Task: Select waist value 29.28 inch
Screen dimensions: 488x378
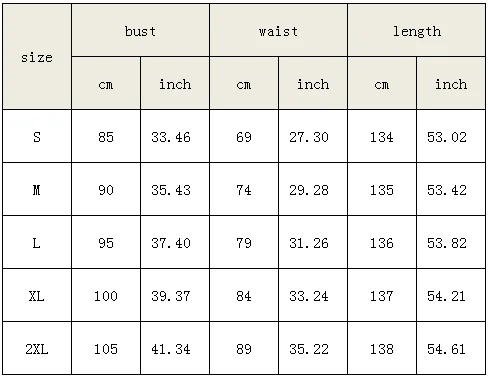Action: [x=313, y=189]
